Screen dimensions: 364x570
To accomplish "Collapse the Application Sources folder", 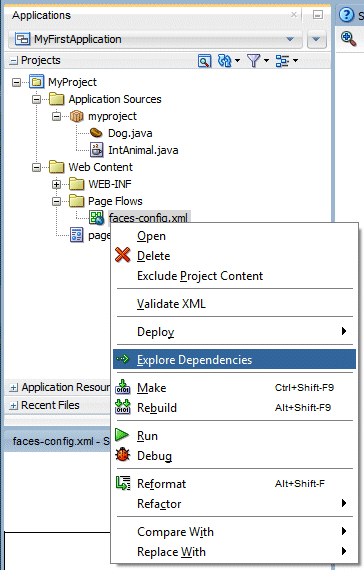I will [x=36, y=99].
